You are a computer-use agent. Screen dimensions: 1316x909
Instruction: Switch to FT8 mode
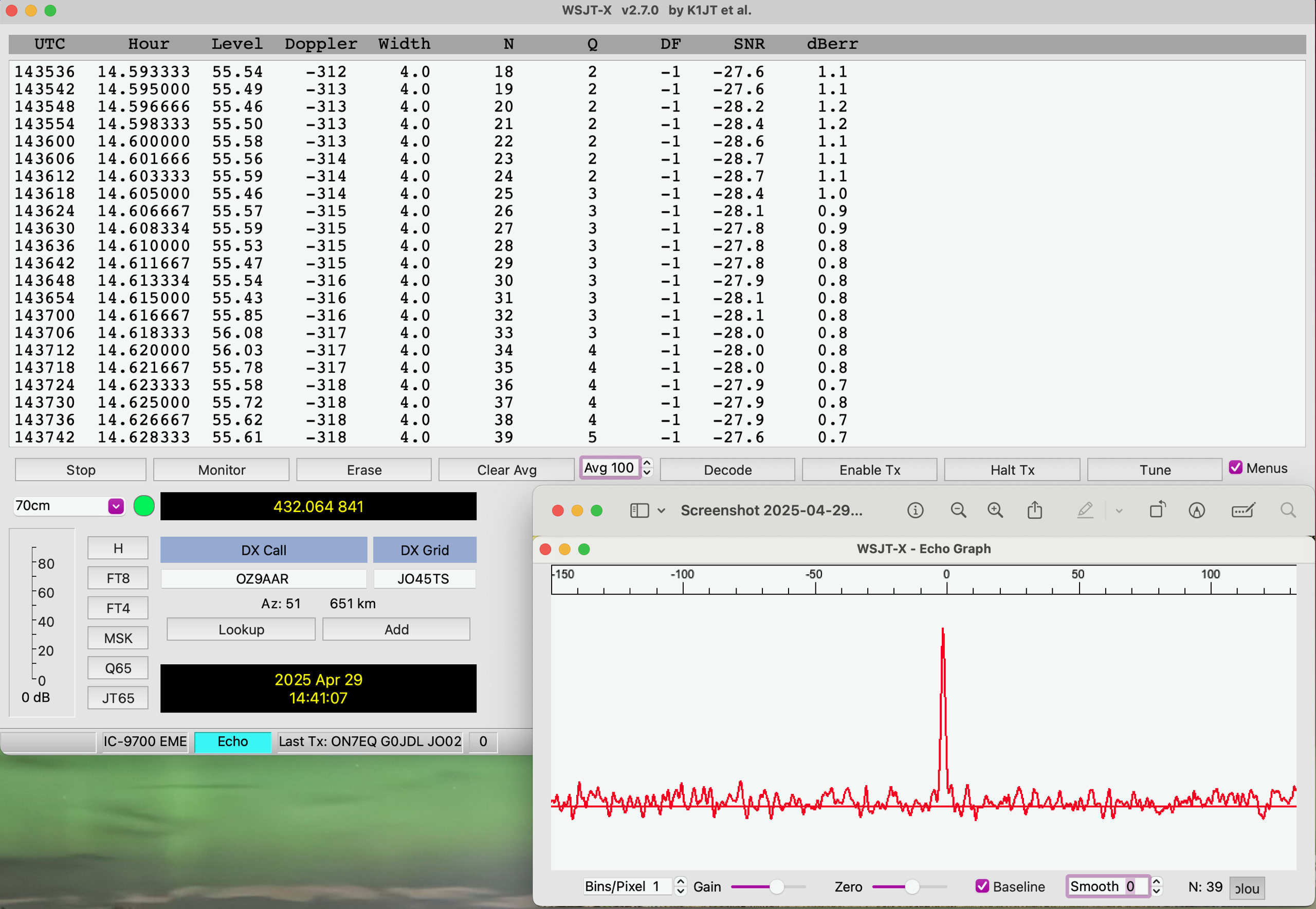(x=118, y=578)
